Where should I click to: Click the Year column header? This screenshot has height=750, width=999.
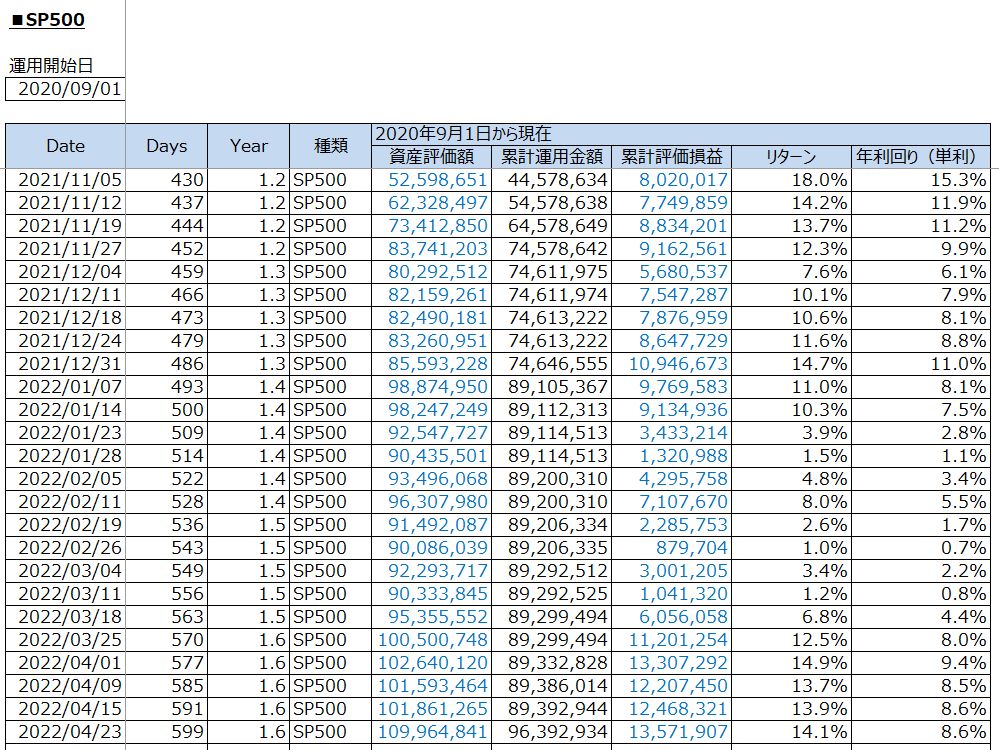[248, 146]
